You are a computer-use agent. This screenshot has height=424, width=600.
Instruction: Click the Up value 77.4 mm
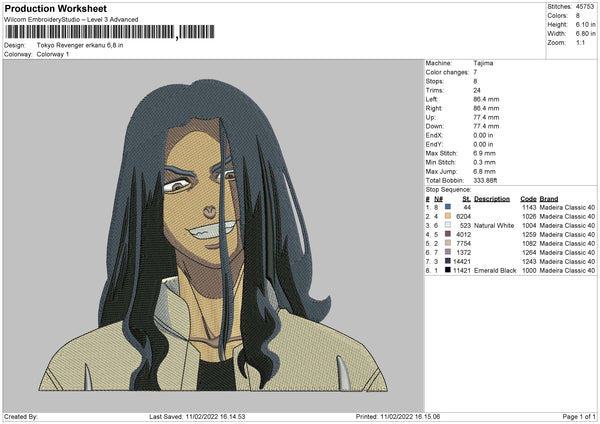[486, 117]
